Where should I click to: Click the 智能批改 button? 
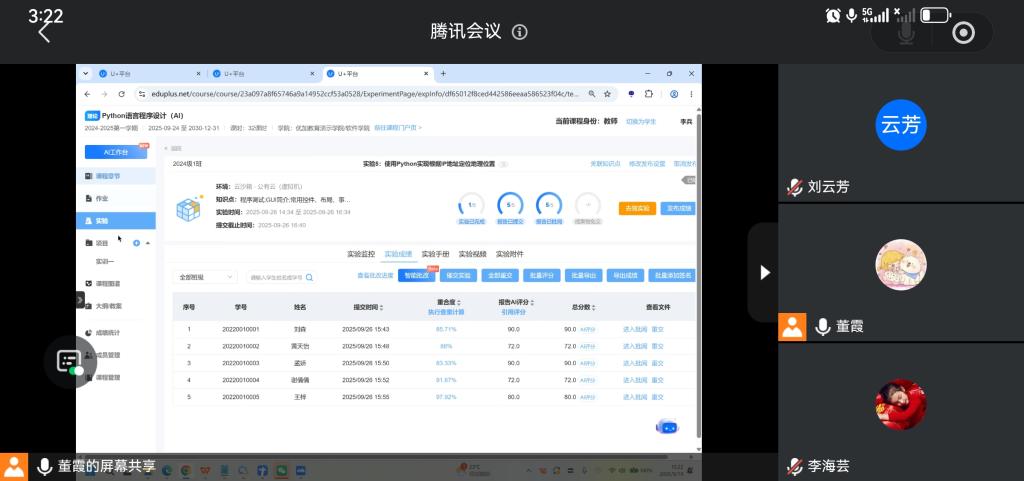click(x=417, y=276)
